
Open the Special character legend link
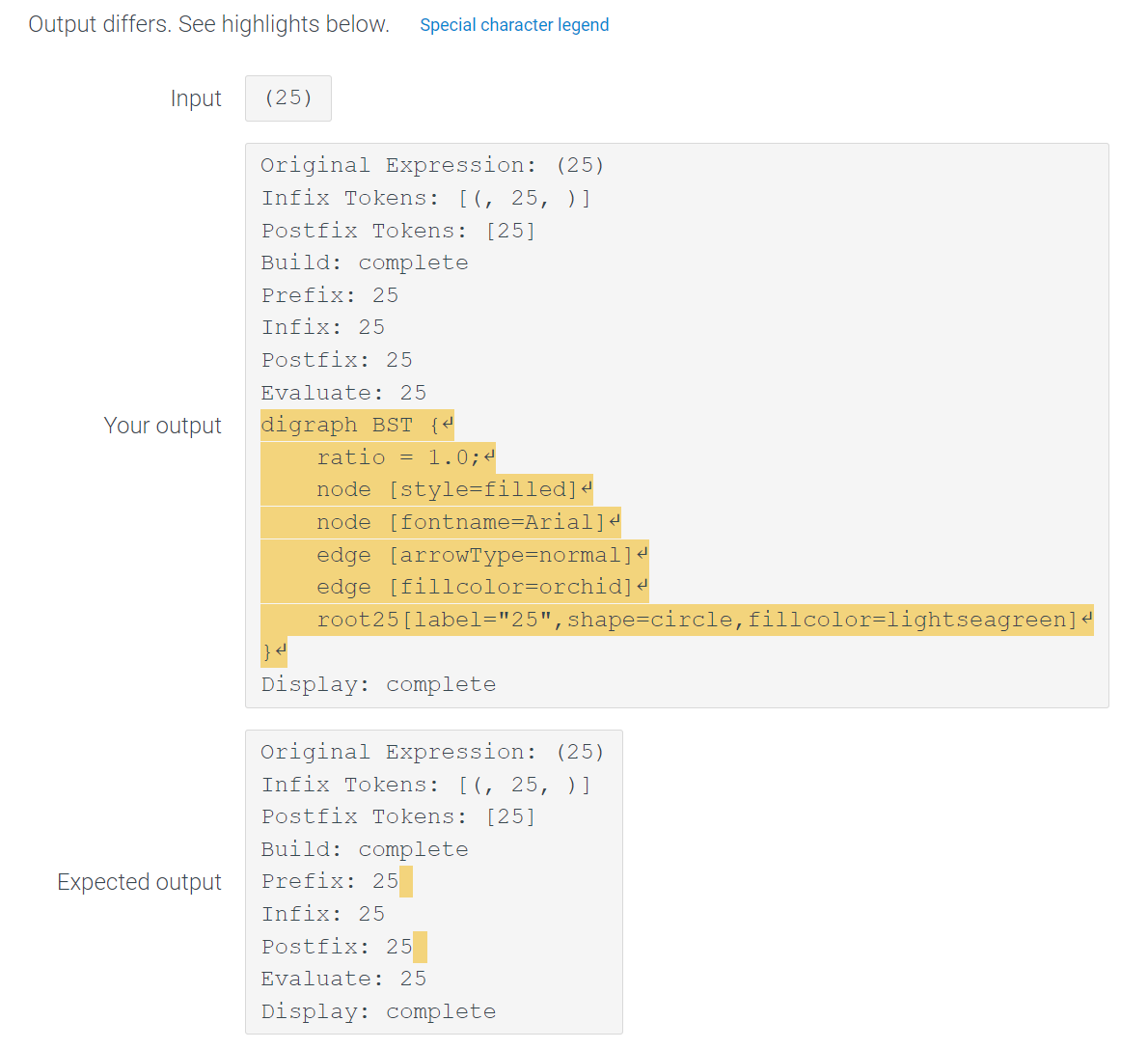513,24
